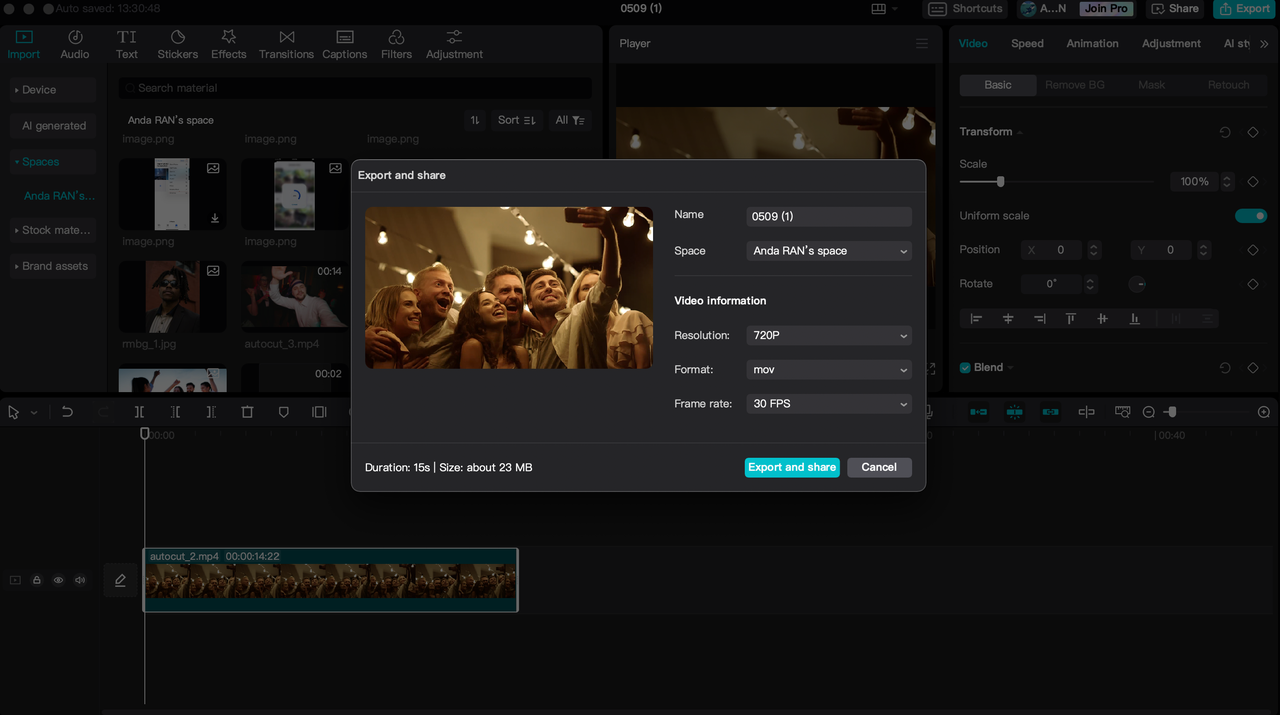The width and height of the screenshot is (1280, 715).
Task: Click the trash delete icon in timeline toolbar
Action: 247,412
